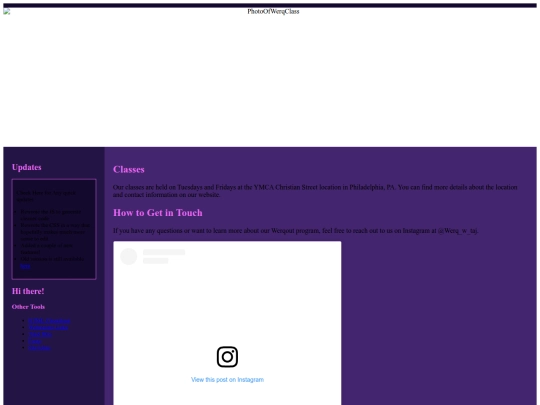The width and height of the screenshot is (540, 405).
Task: Click the 'here' link in the Updates box
Action: tap(25, 266)
